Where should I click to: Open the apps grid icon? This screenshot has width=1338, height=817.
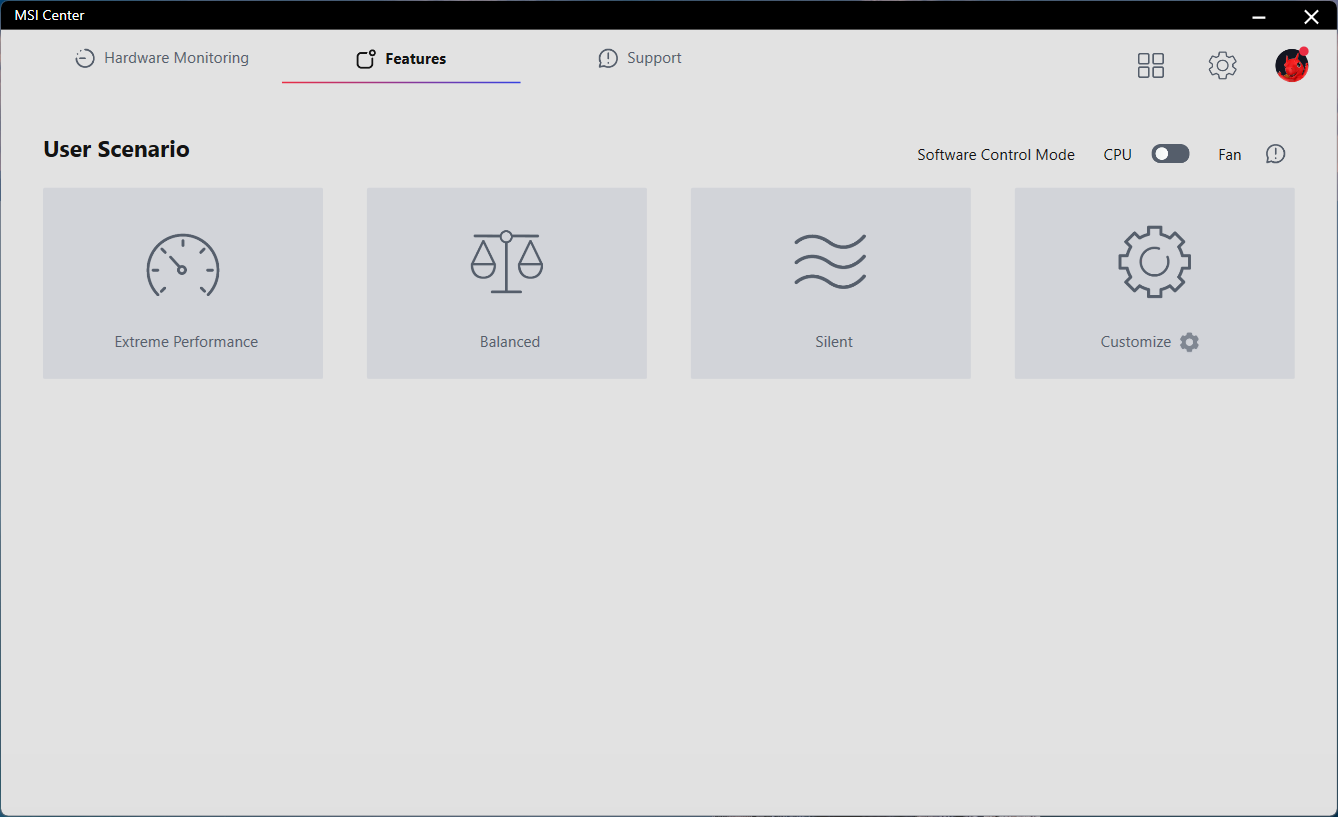click(x=1151, y=65)
